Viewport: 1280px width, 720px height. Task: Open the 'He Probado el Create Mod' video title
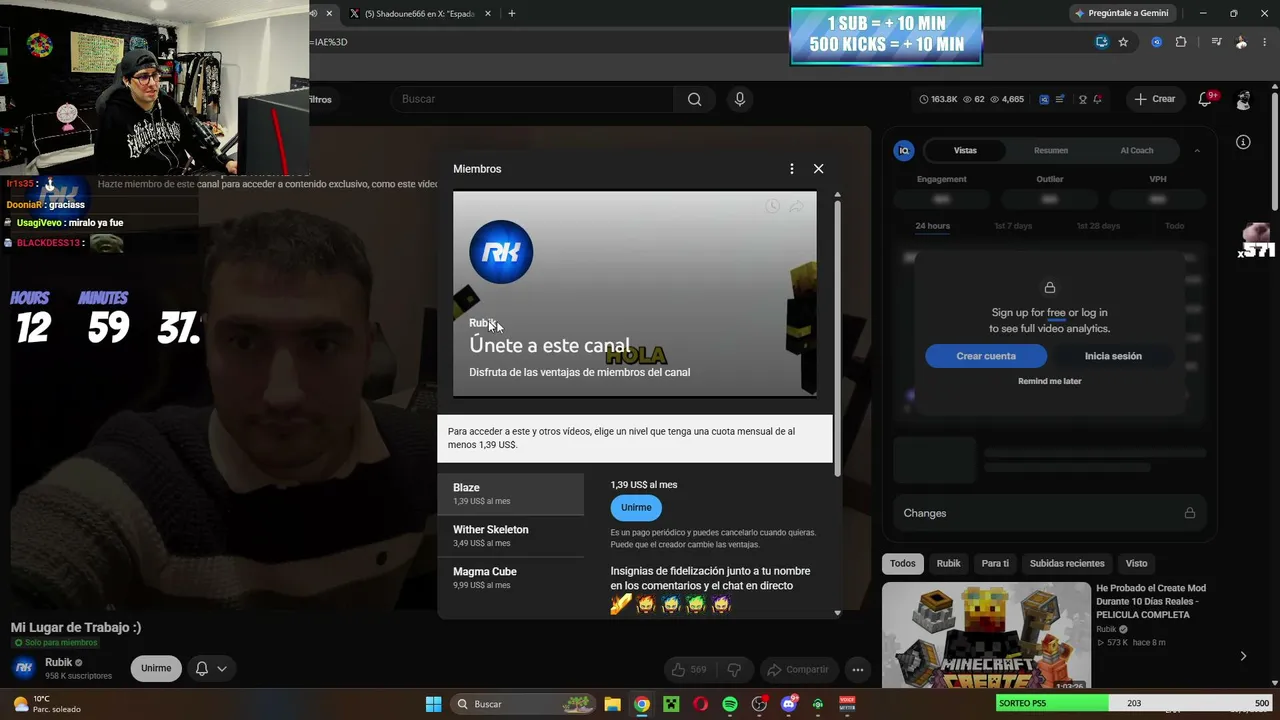[x=1151, y=602]
